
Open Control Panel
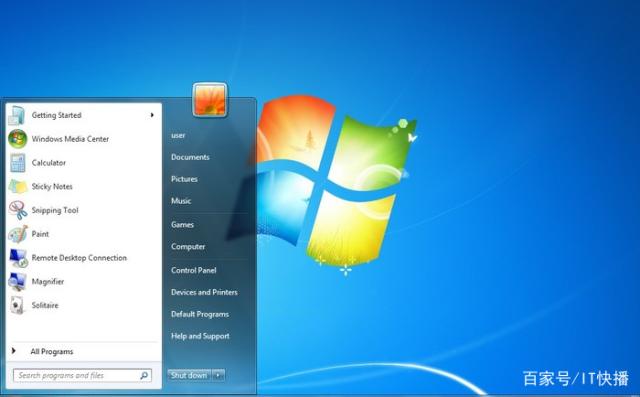[194, 270]
